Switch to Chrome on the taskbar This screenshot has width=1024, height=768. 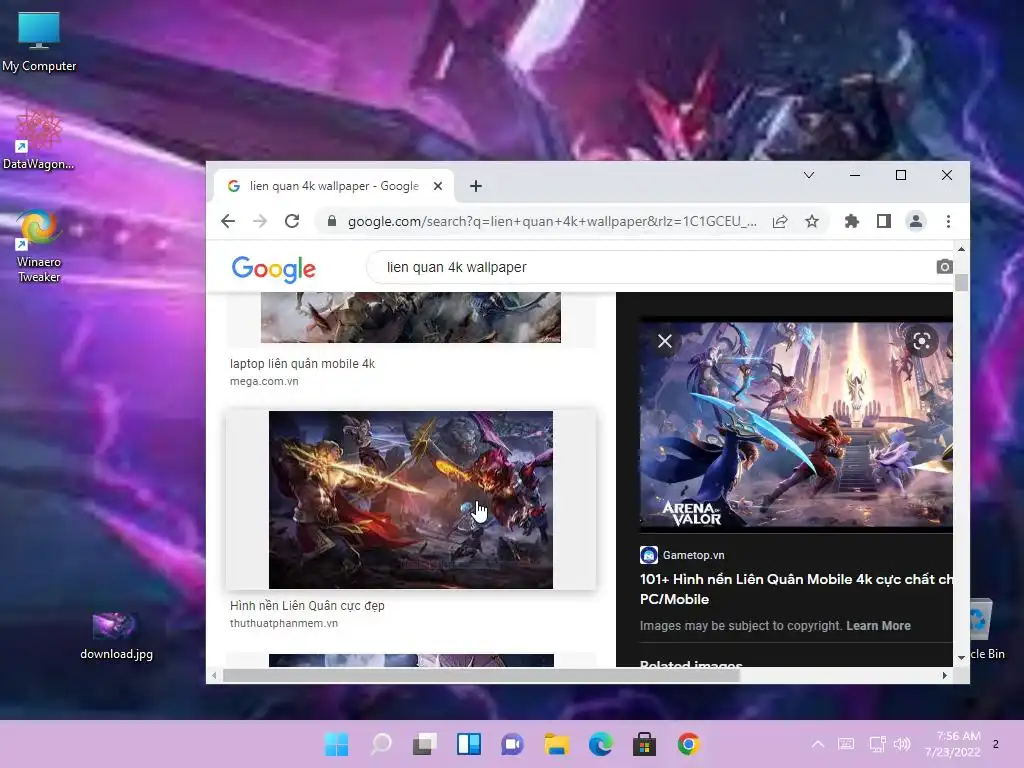tap(688, 744)
